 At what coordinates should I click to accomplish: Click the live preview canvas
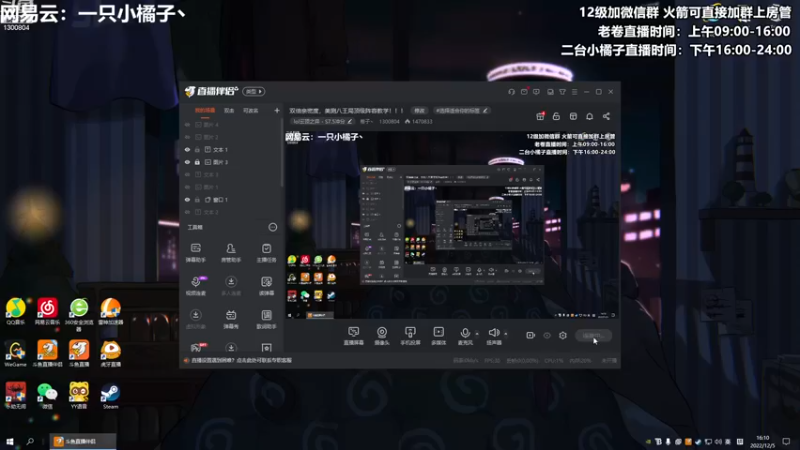coord(451,225)
